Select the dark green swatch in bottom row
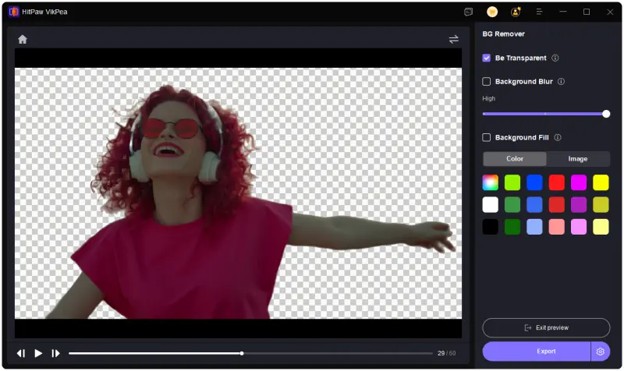The height and width of the screenshot is (371, 624). point(513,227)
